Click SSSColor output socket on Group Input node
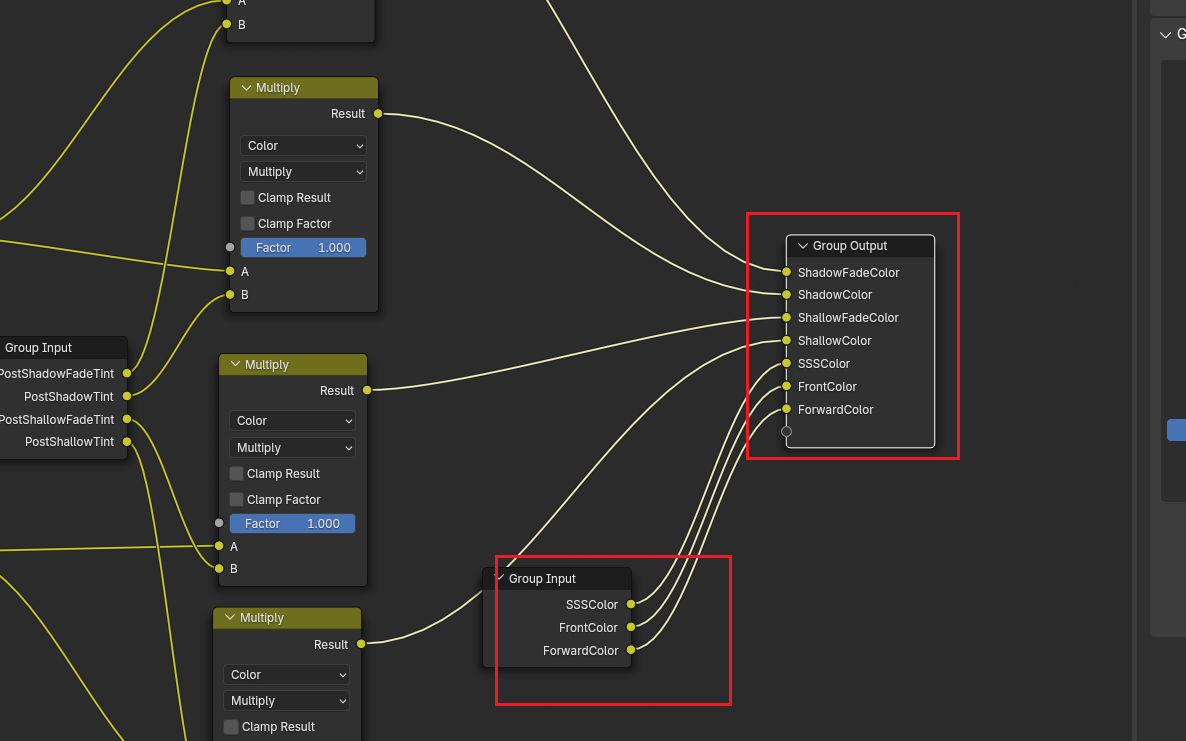Screen dimensions: 1186x741 coord(631,604)
